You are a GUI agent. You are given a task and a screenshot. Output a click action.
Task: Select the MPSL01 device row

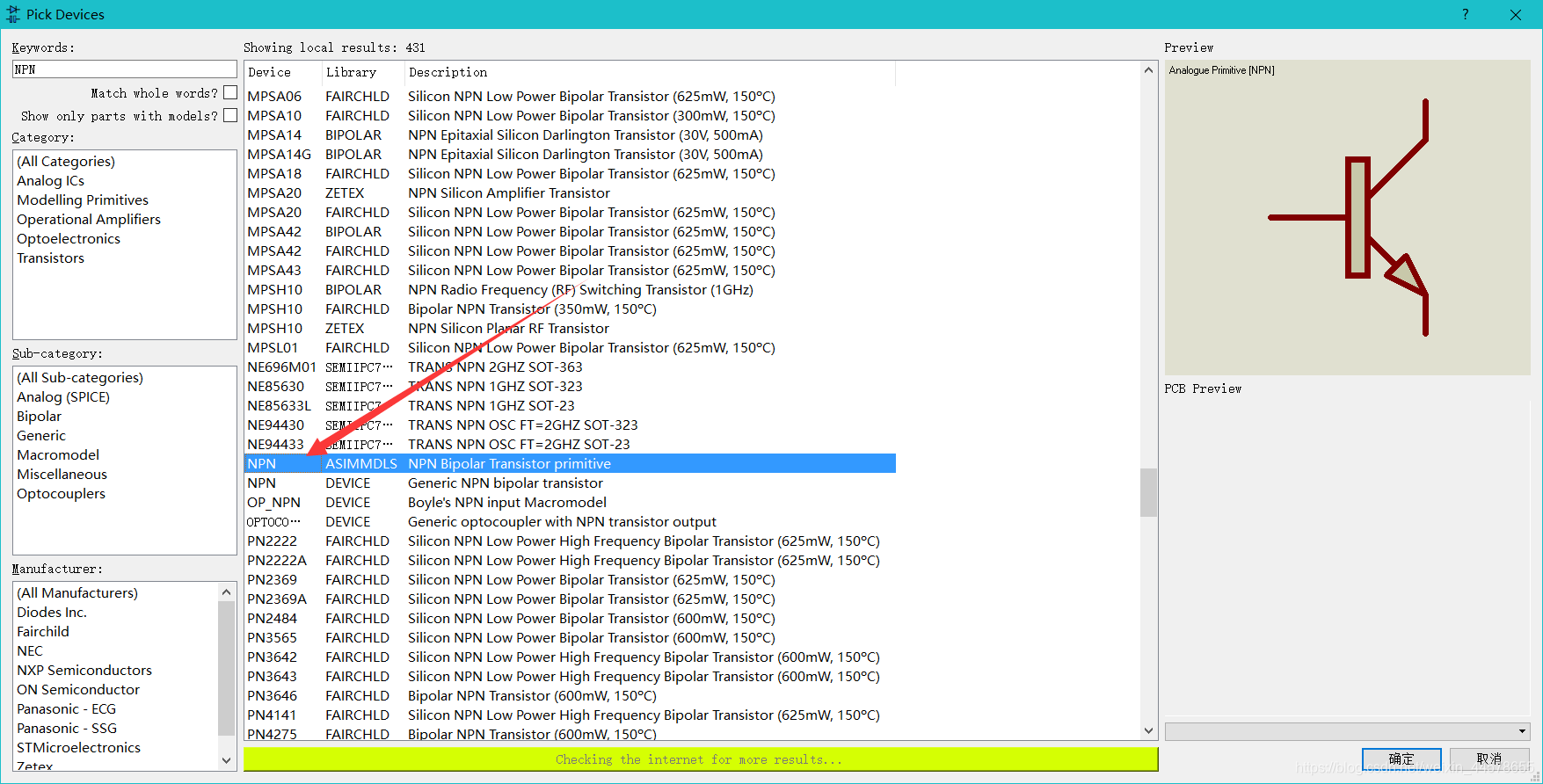570,347
